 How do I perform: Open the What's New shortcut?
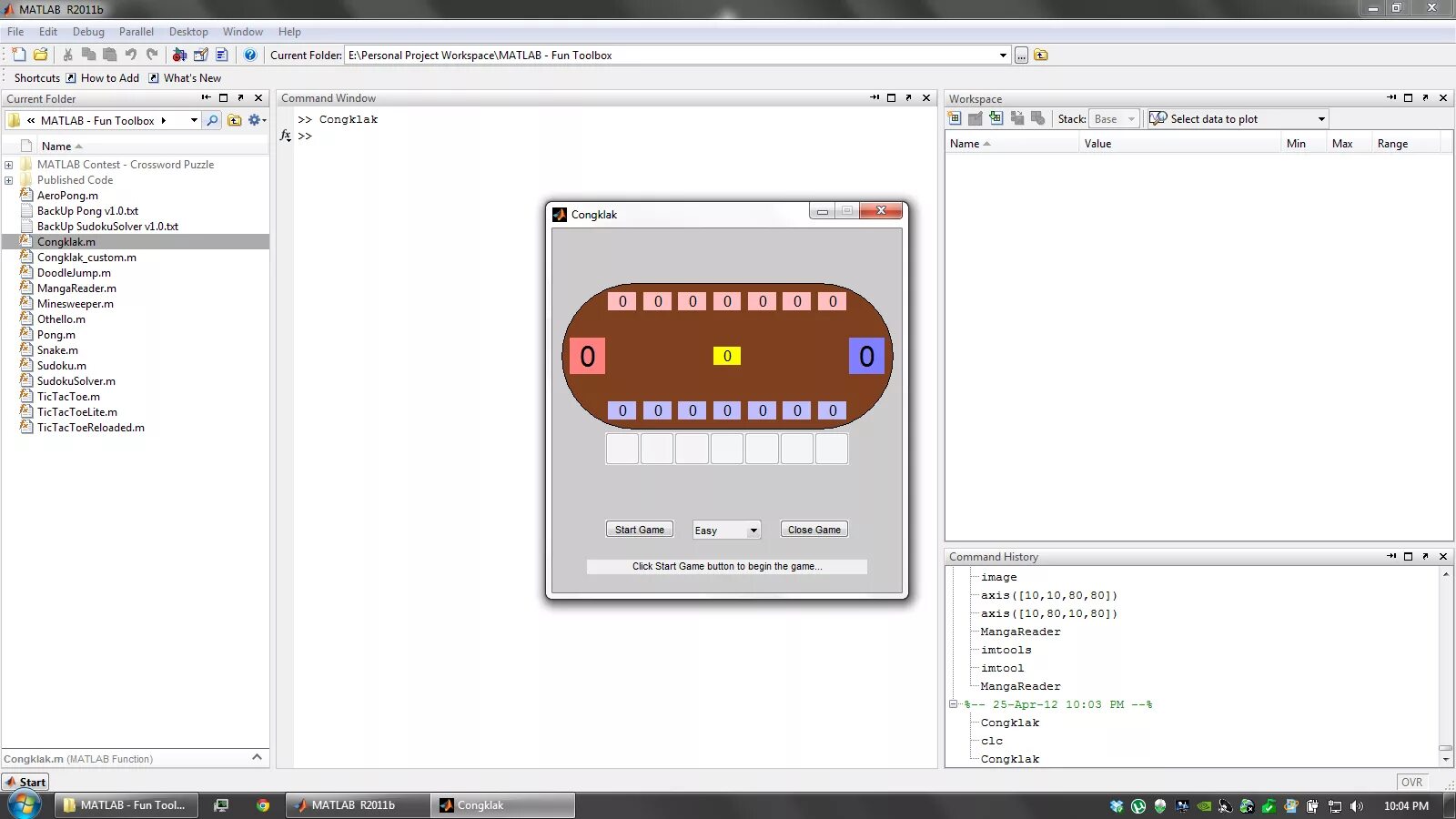point(185,78)
